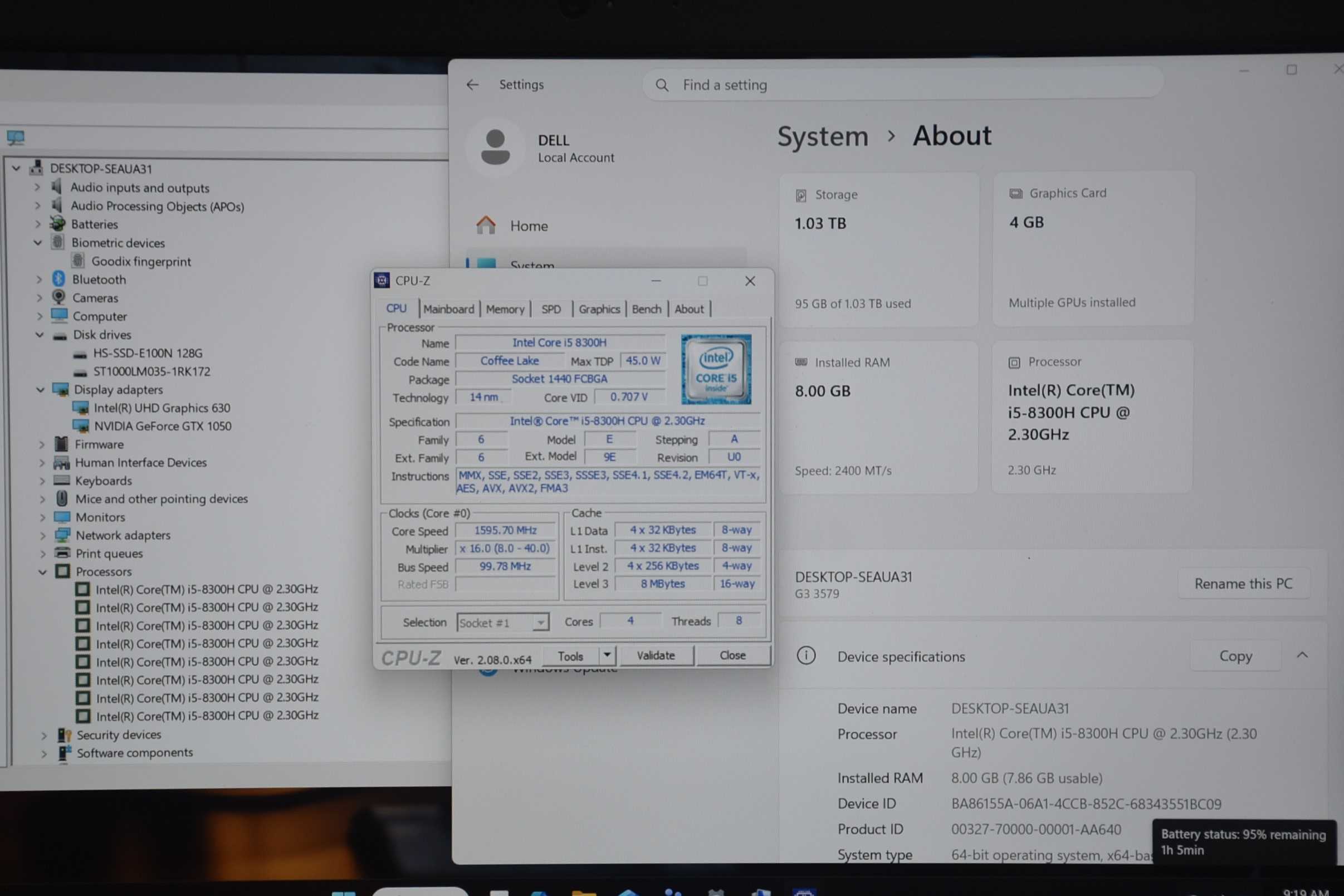Click the Settings back arrow
The width and height of the screenshot is (1344, 896).
[x=472, y=85]
